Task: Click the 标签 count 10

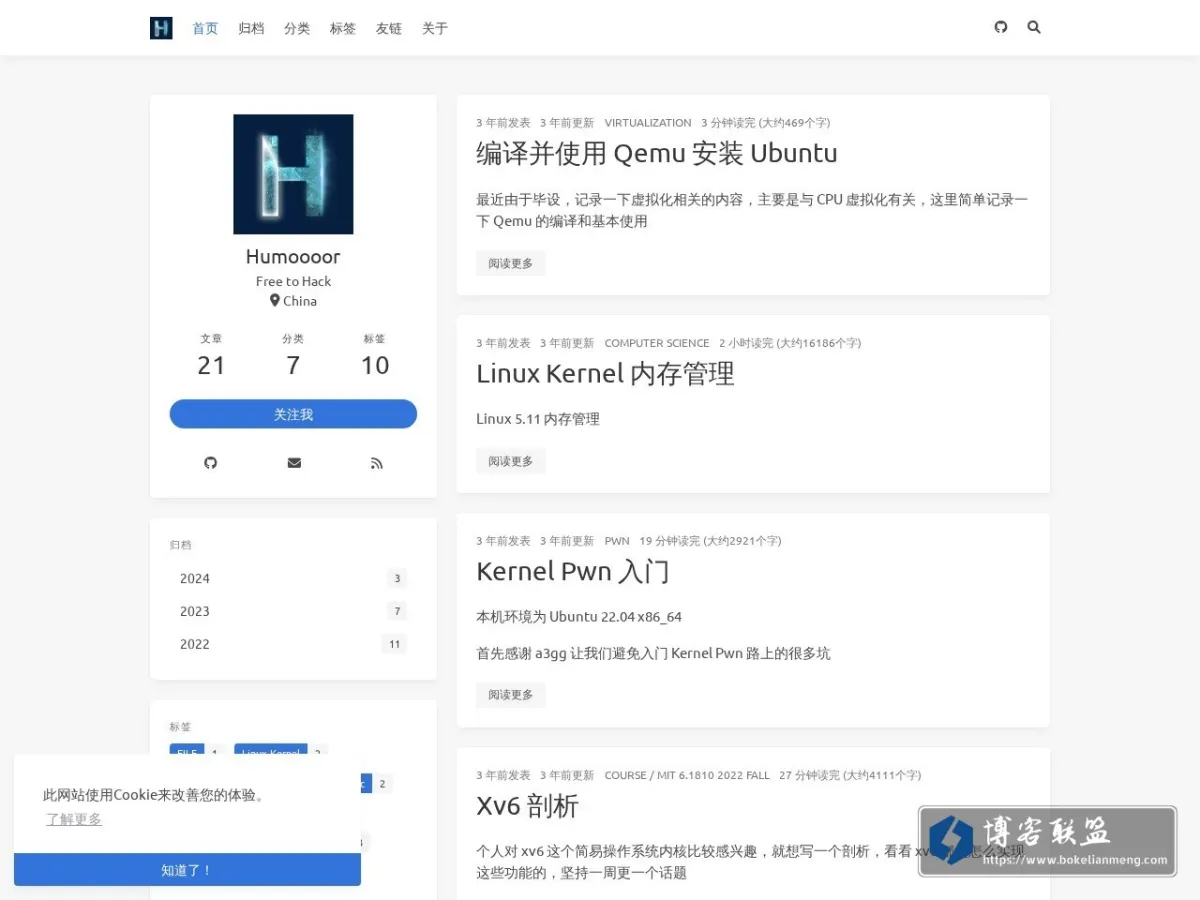Action: click(x=375, y=365)
